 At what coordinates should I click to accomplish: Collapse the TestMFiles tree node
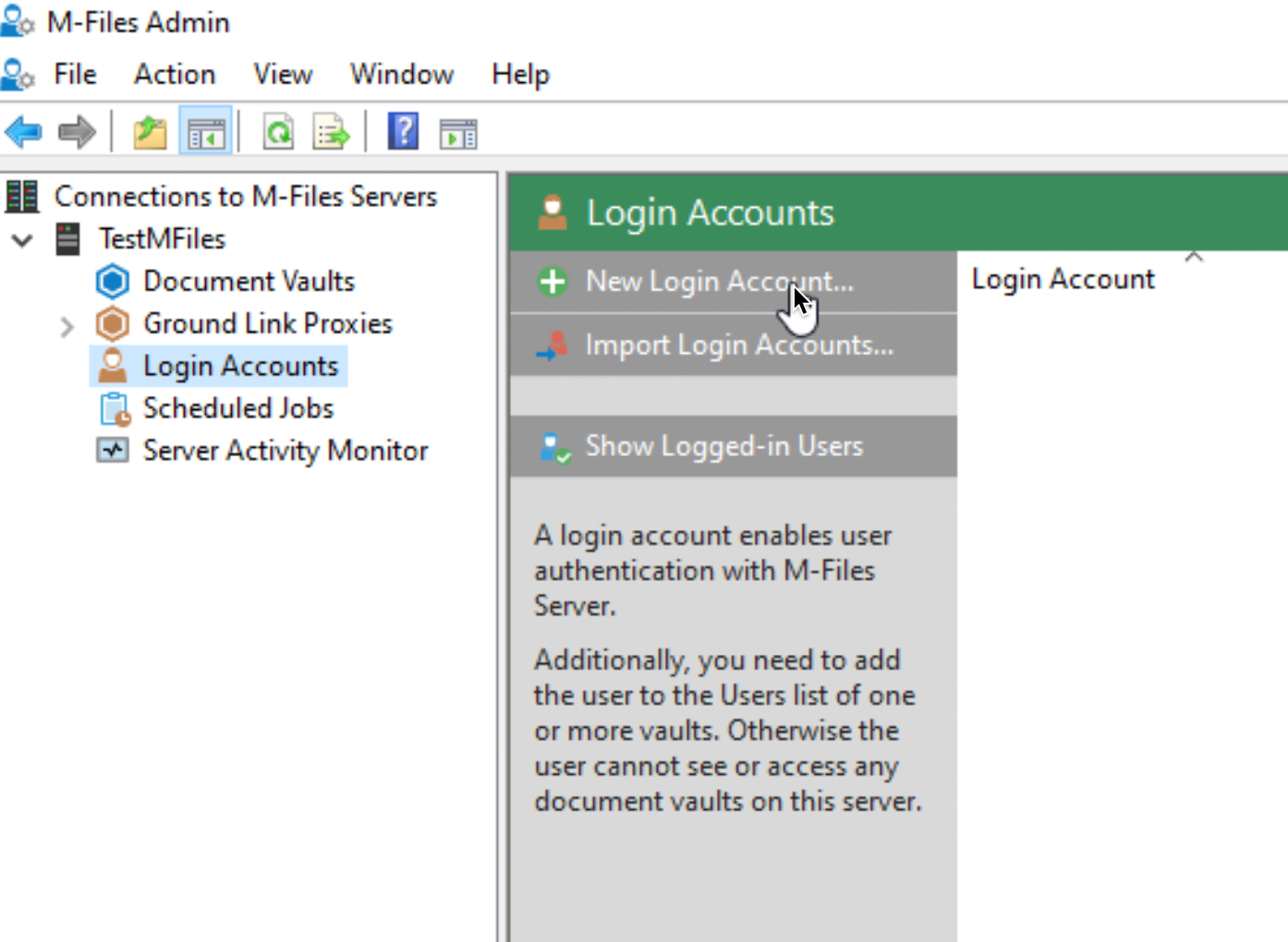coord(23,240)
